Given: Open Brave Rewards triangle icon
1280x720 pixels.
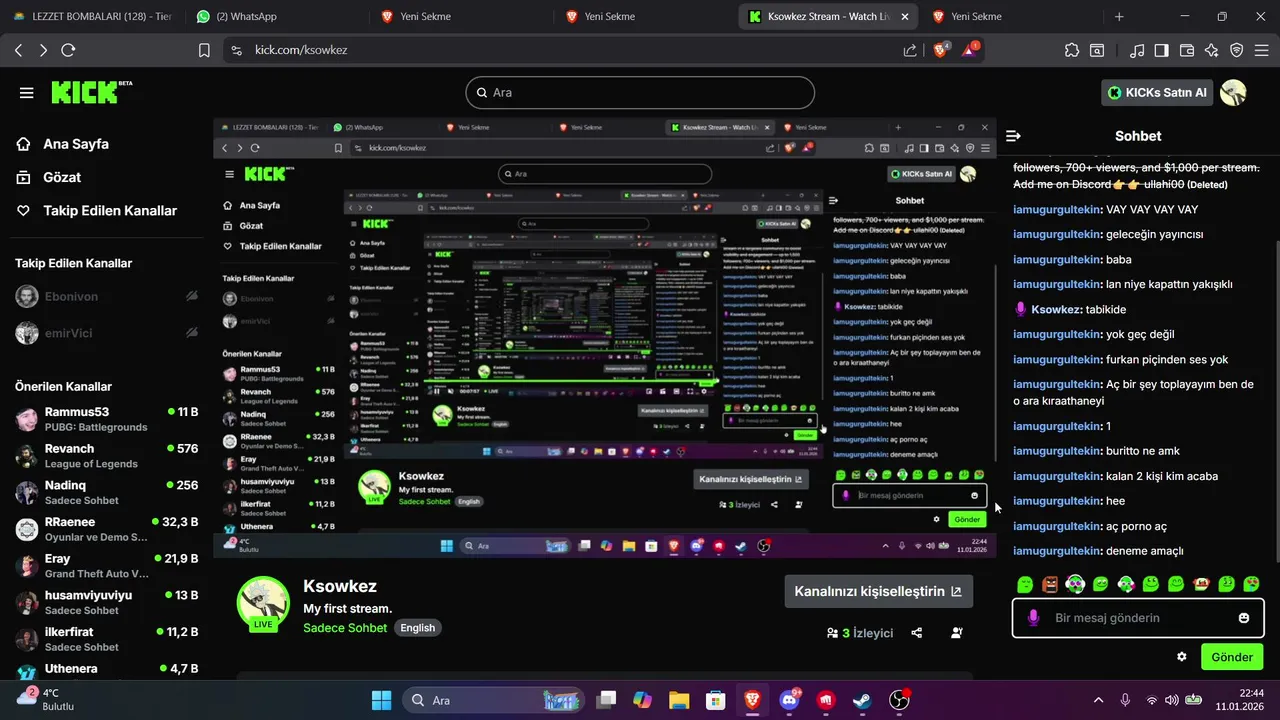Looking at the screenshot, I should 971,49.
